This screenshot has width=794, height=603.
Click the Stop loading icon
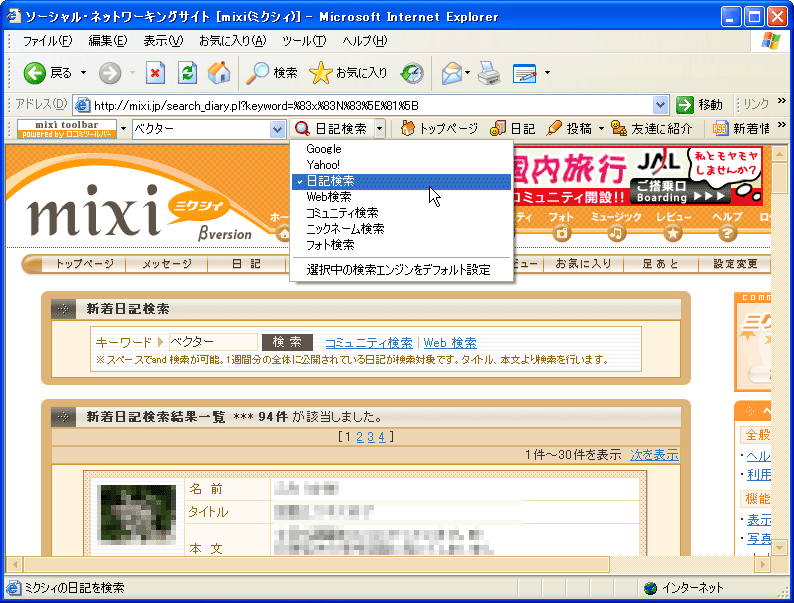(x=155, y=73)
